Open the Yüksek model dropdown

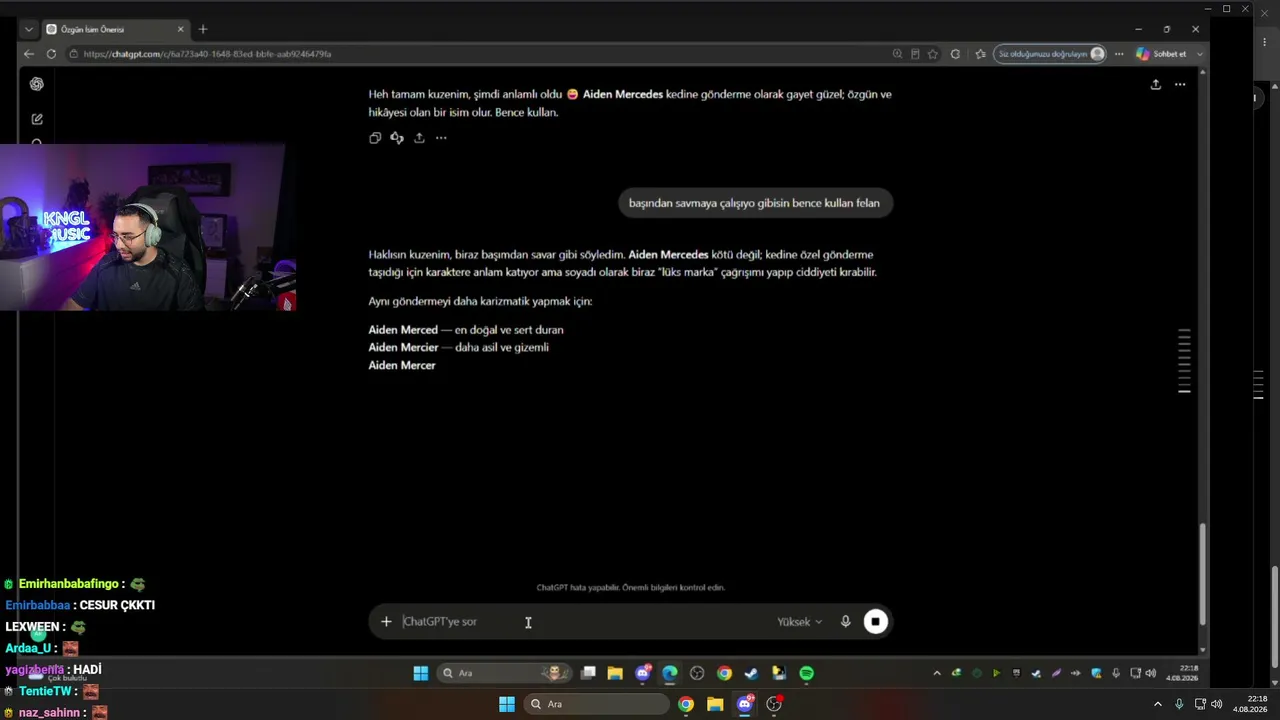(x=799, y=622)
